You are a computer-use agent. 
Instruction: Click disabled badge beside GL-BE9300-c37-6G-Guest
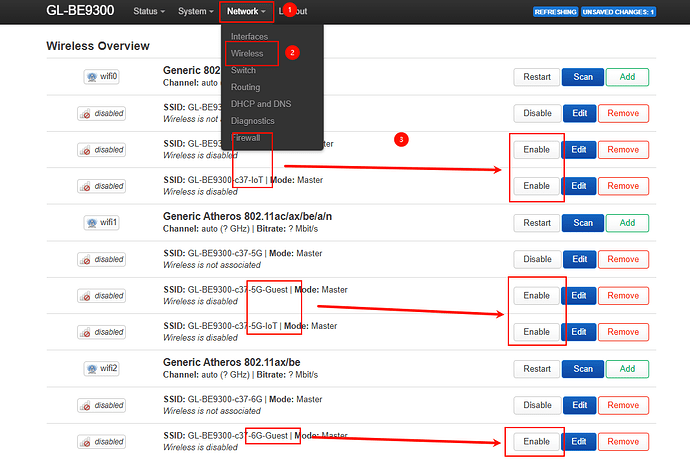click(x=102, y=441)
